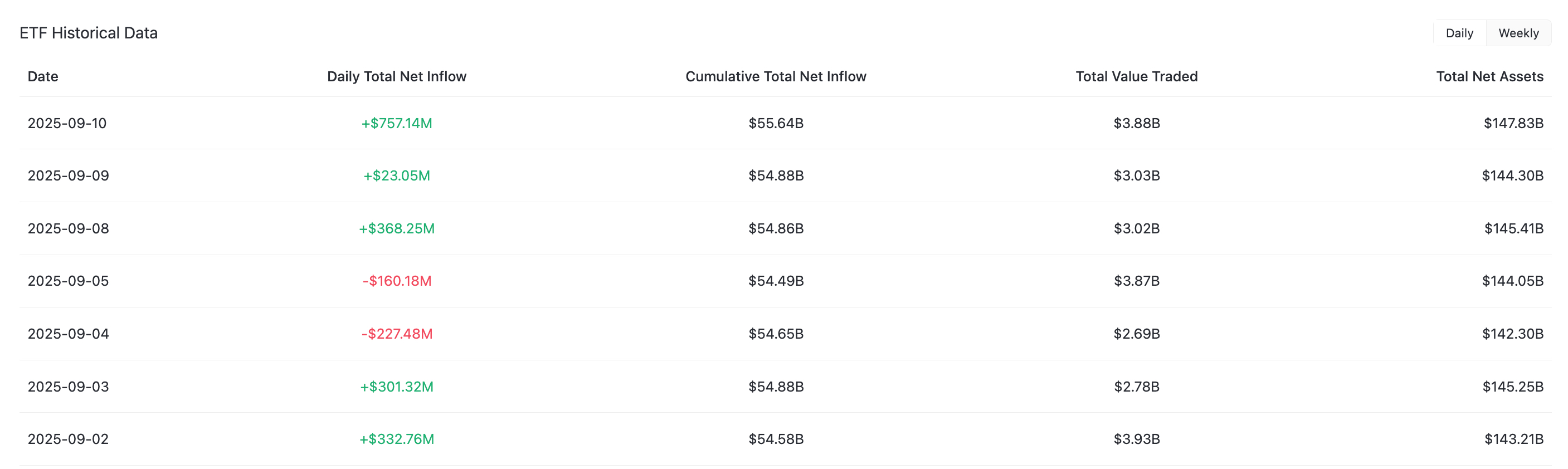Select the 2025-09-05 date cell
Viewport: 1568px width, 469px height.
68,281
